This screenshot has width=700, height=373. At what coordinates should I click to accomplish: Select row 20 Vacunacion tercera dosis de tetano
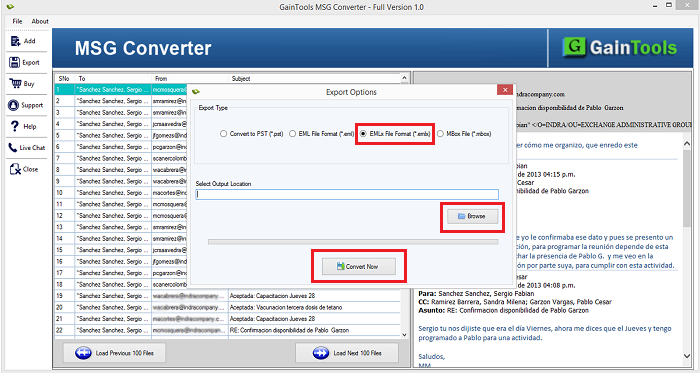click(228, 307)
